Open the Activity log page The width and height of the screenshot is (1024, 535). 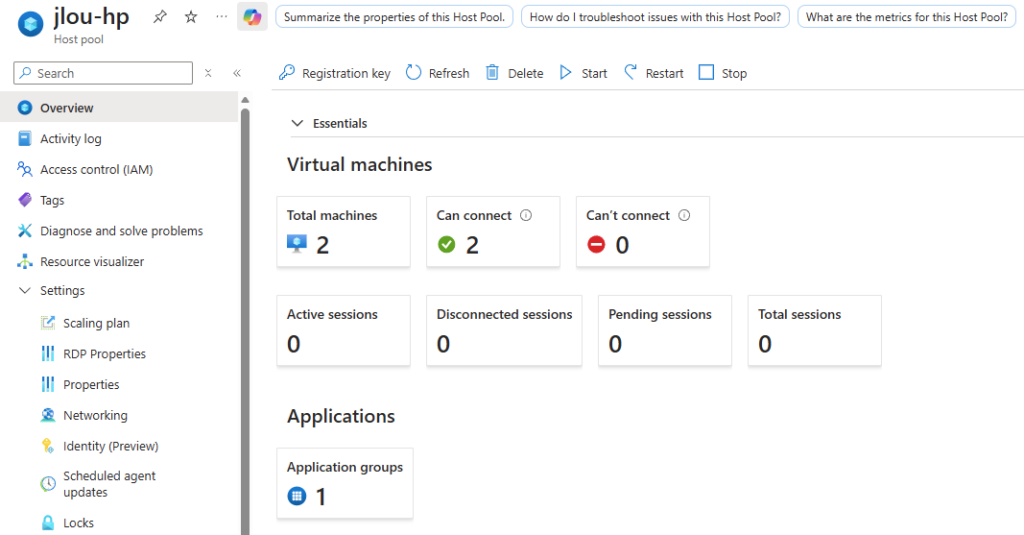click(70, 139)
